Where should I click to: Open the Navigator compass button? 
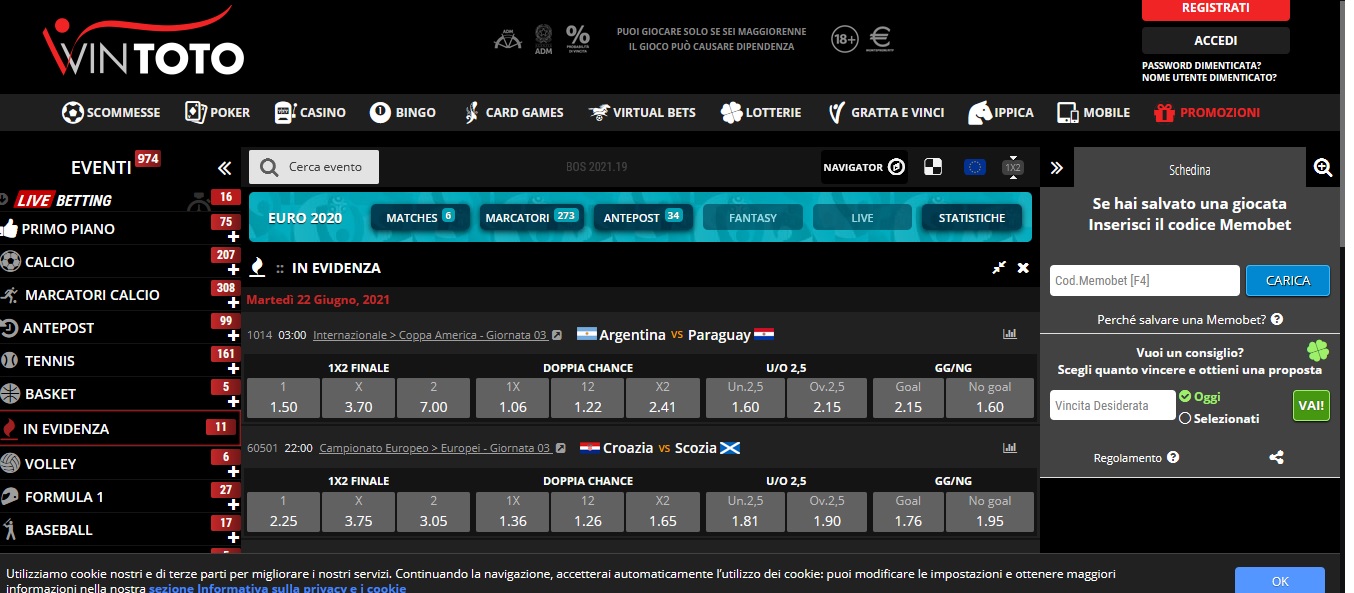pos(864,167)
